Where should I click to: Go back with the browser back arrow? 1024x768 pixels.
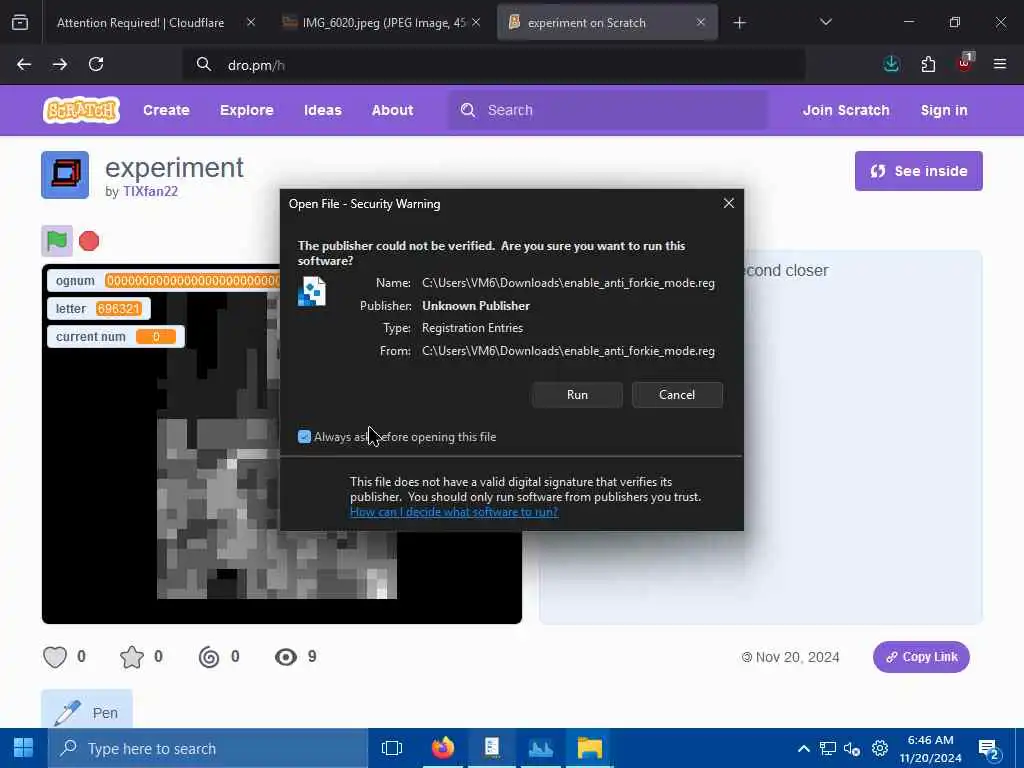(x=24, y=64)
